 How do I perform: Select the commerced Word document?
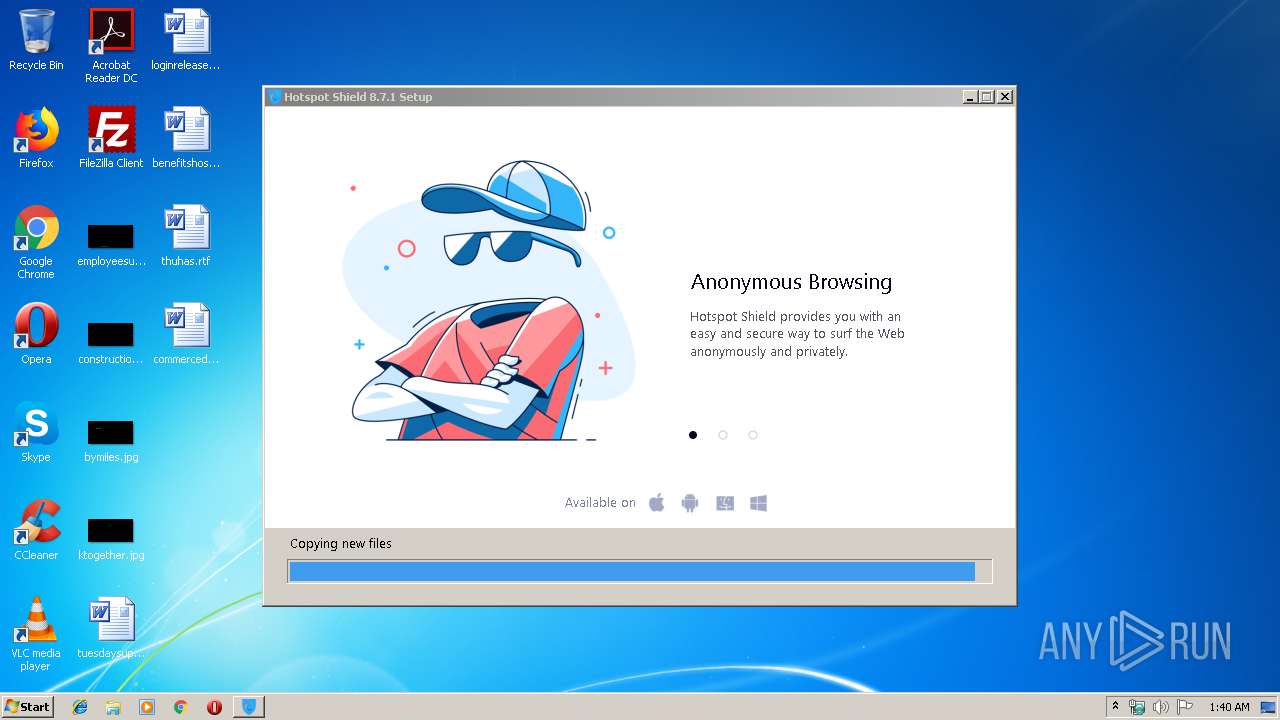186,333
